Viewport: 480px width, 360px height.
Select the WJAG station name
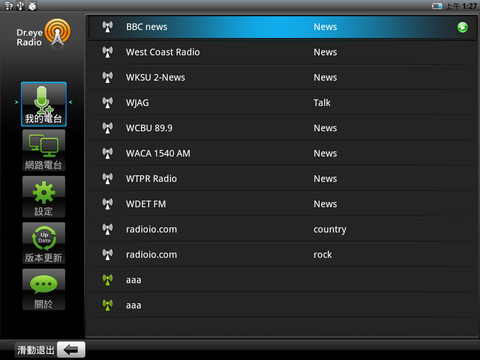click(x=137, y=103)
